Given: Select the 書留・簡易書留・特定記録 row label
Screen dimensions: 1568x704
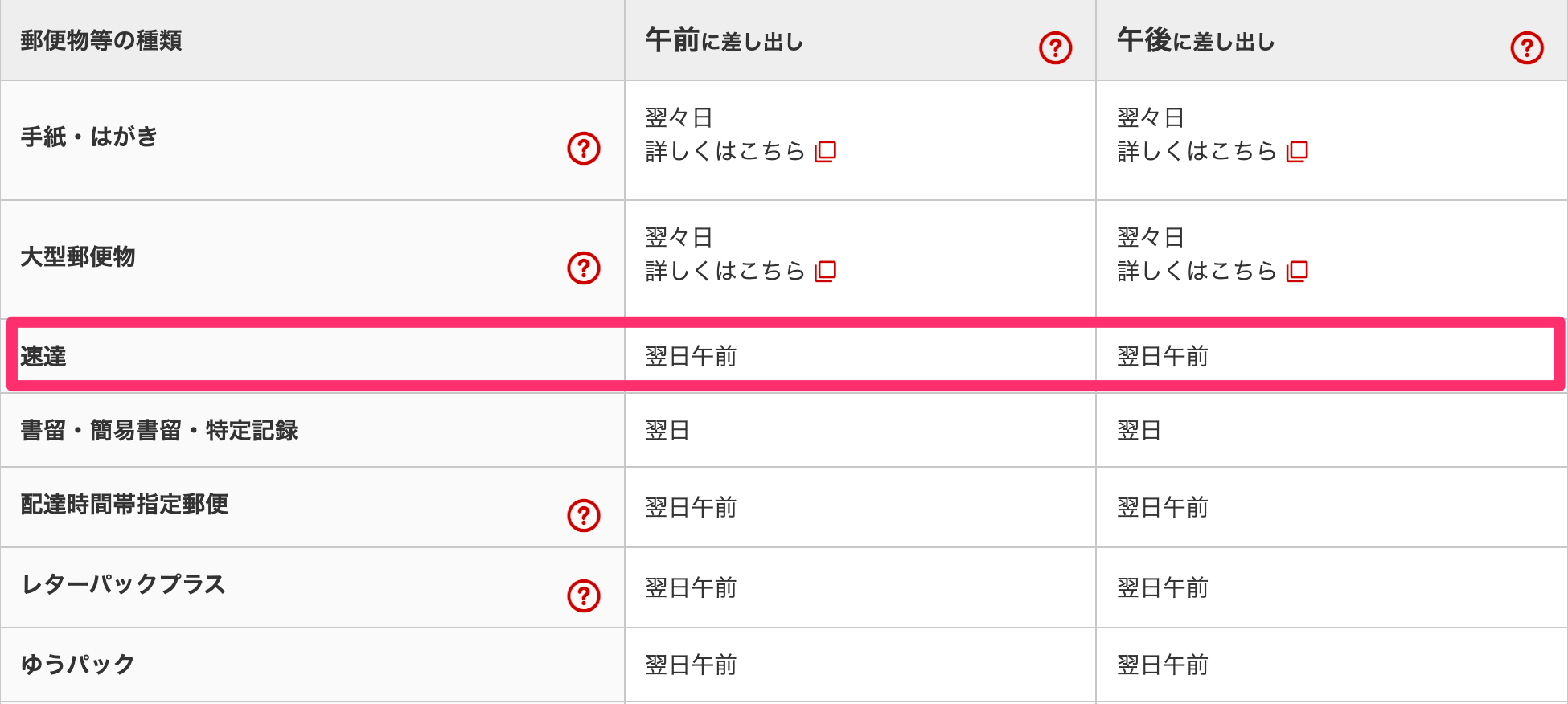Looking at the screenshot, I should 159,430.
